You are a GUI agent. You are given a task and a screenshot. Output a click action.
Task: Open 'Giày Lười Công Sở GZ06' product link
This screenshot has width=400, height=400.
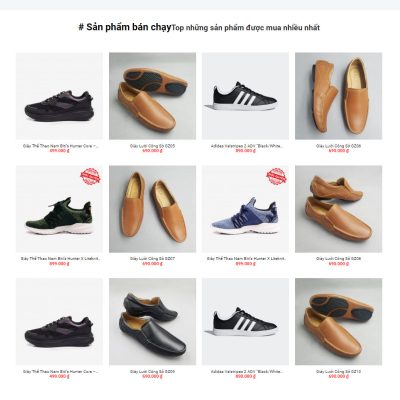click(338, 146)
